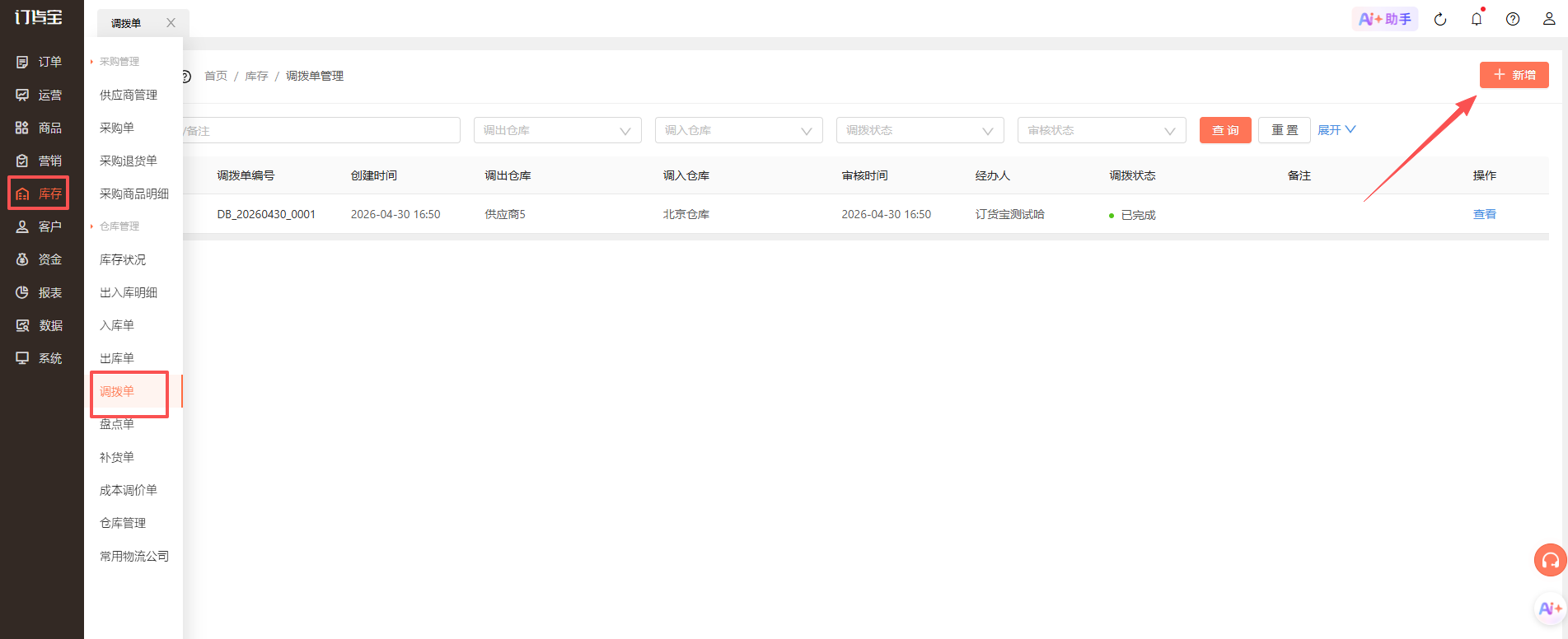Open the 订单 section icon in sidebar
The width and height of the screenshot is (1568, 639).
point(22,62)
